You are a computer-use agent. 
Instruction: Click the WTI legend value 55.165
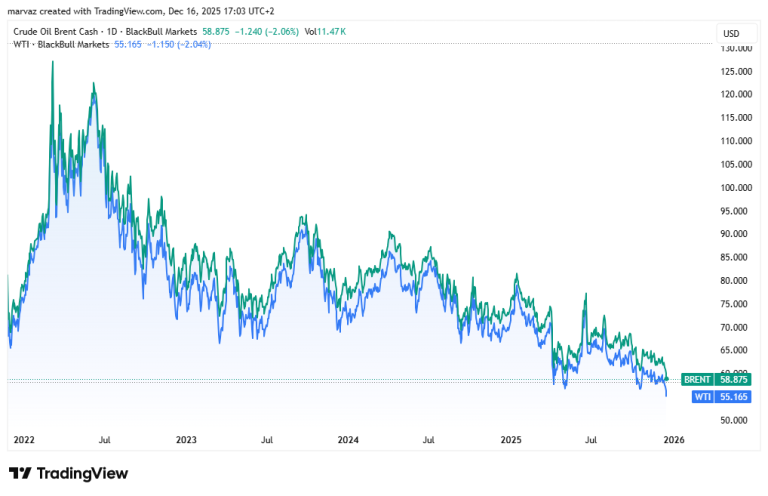click(128, 45)
